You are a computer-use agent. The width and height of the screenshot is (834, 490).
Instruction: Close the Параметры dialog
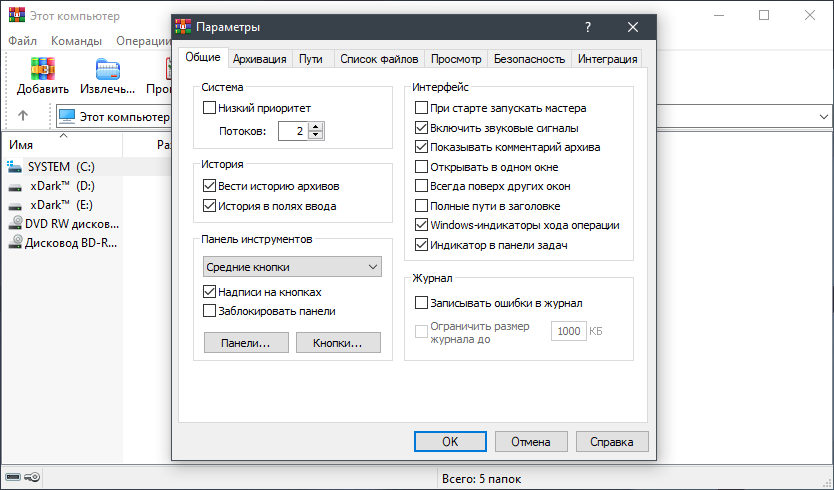tap(632, 27)
